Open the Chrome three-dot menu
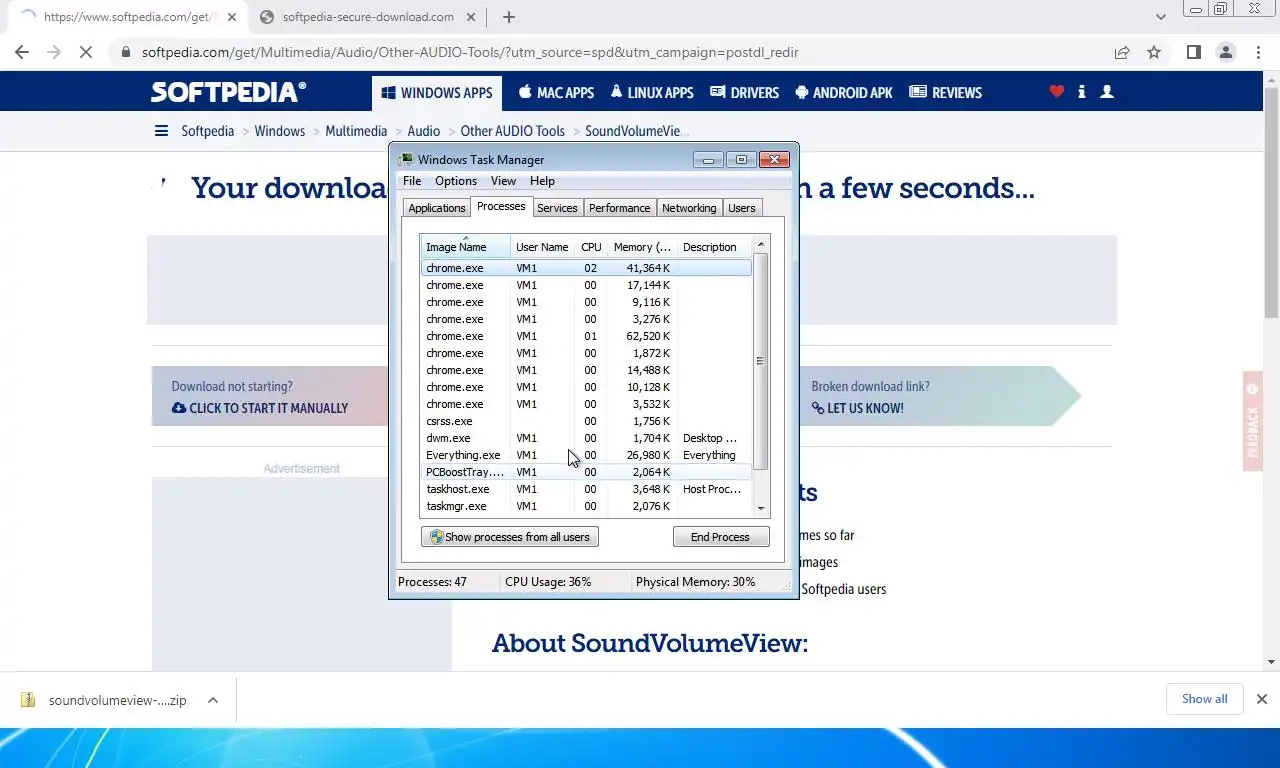The width and height of the screenshot is (1280, 768). [x=1257, y=52]
